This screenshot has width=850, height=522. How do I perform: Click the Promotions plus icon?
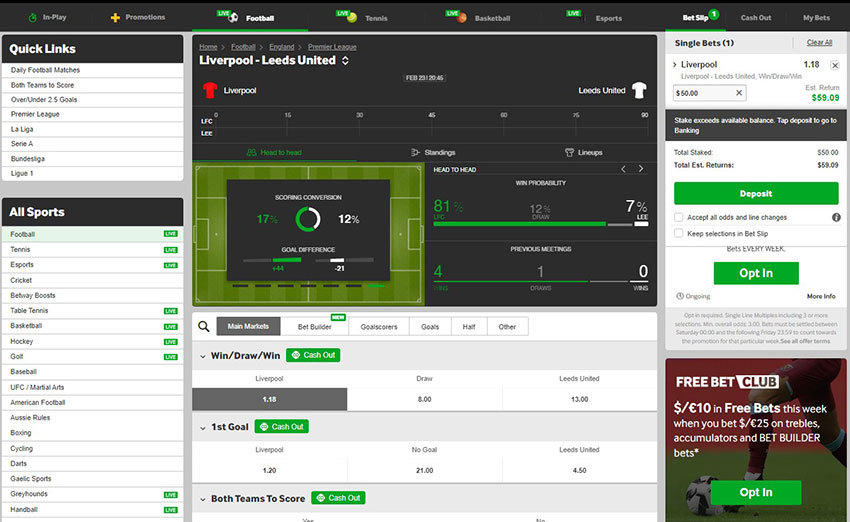[115, 18]
